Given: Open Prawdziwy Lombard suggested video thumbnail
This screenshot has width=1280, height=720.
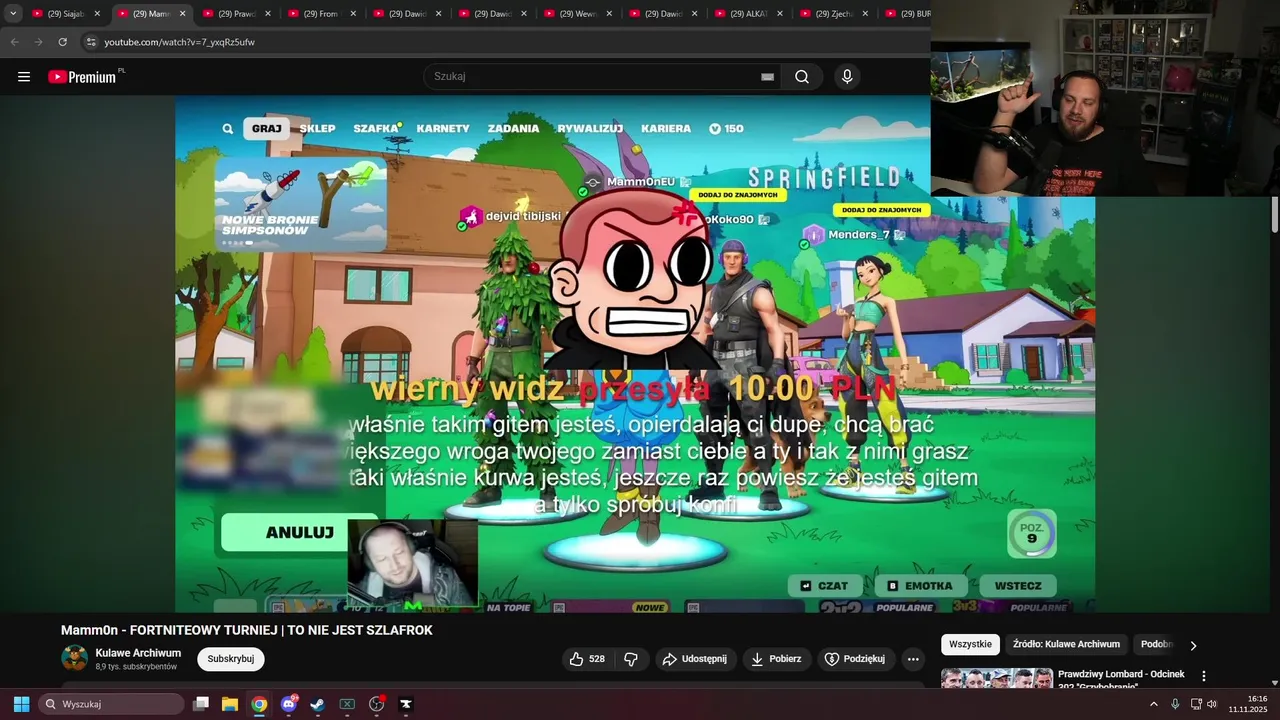Looking at the screenshot, I should click(997, 679).
